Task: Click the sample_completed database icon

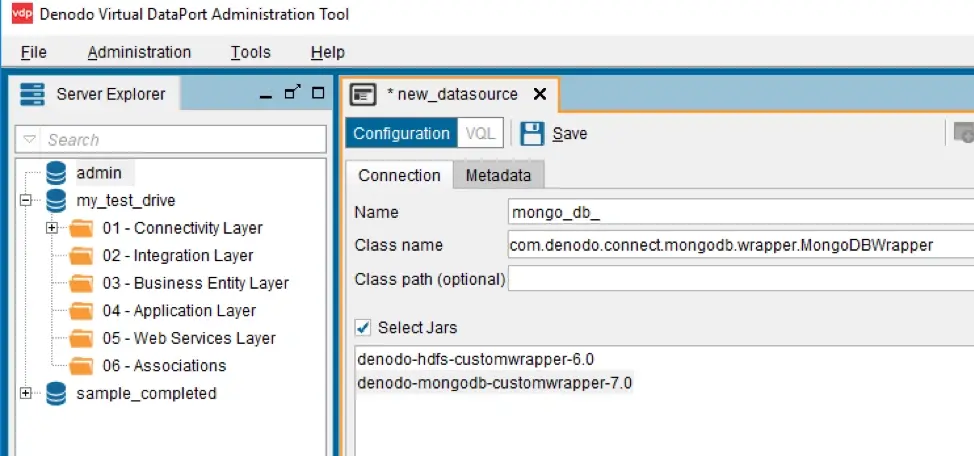Action: tap(56, 393)
